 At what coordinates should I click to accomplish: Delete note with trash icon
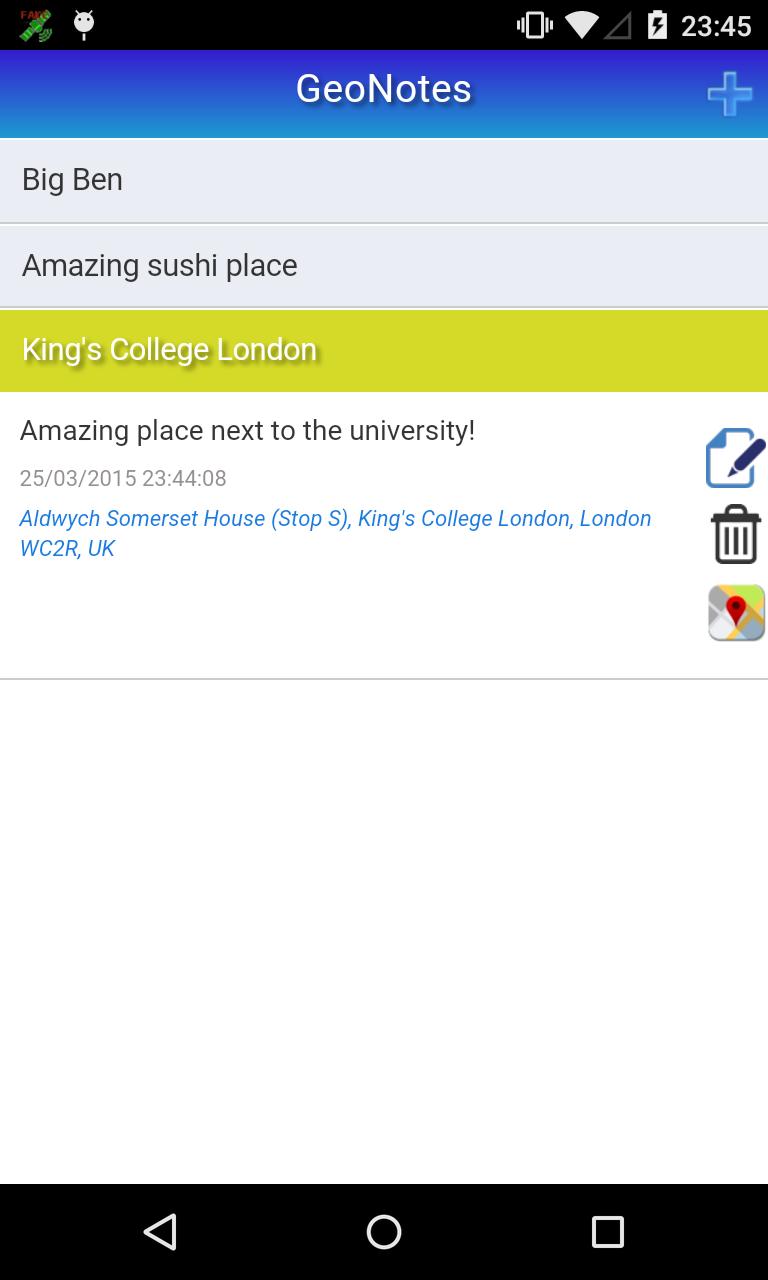[x=736, y=535]
